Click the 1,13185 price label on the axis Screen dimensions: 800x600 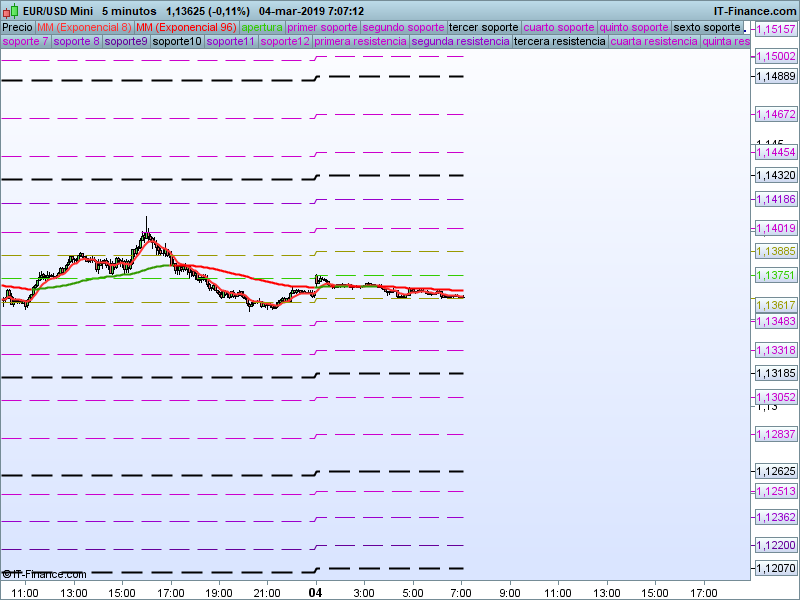(x=776, y=373)
